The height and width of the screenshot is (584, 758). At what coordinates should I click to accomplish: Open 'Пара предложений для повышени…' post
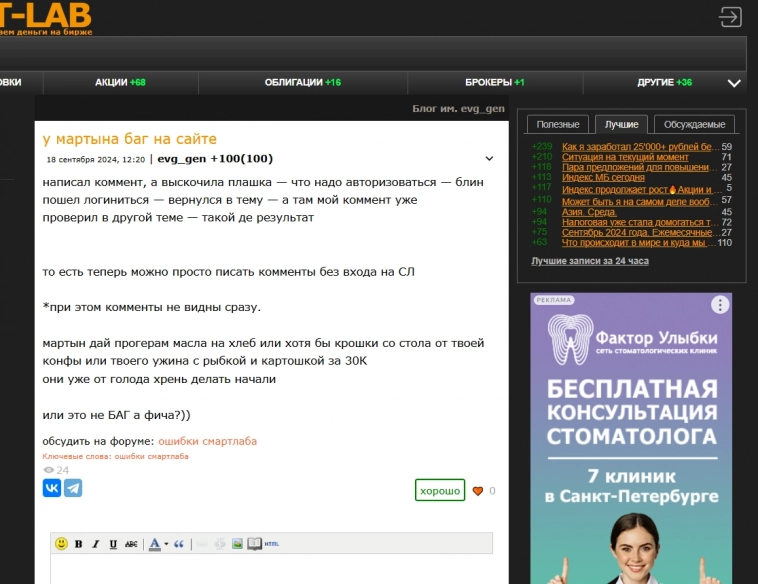(640, 167)
